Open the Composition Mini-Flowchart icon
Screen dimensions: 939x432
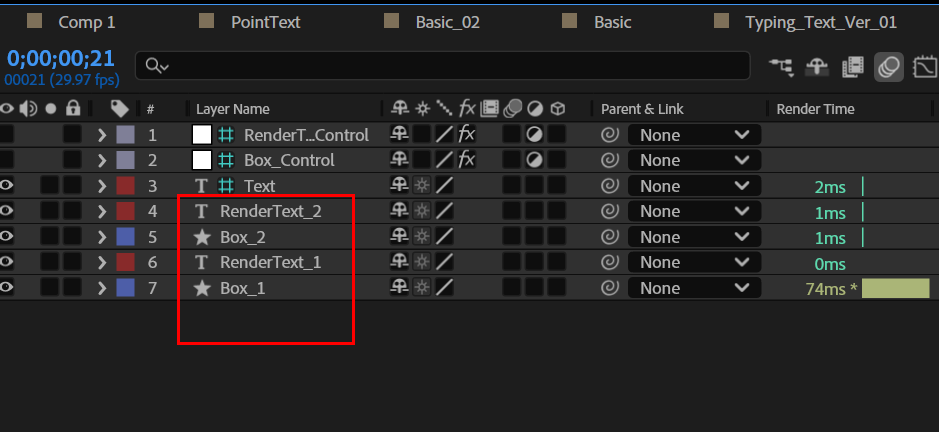pos(782,67)
